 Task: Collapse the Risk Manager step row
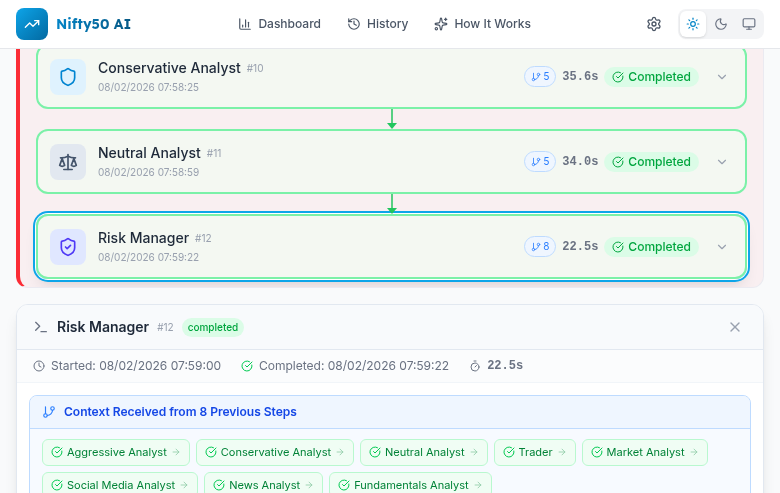point(722,247)
